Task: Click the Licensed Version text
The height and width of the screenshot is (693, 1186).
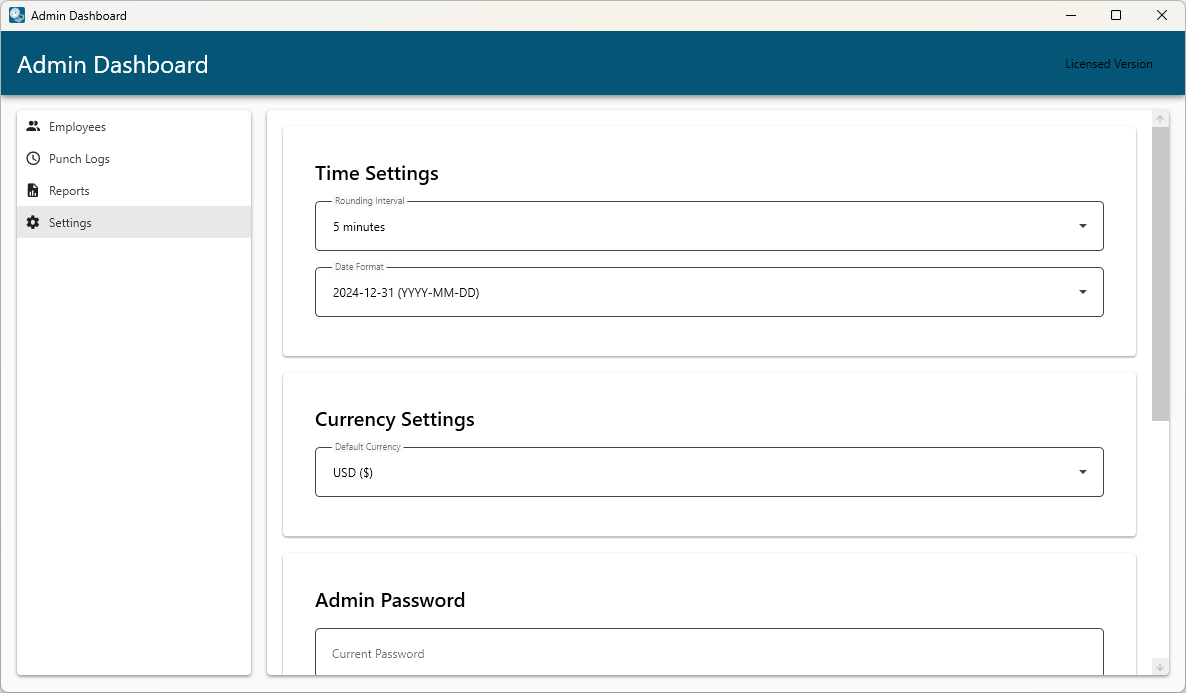Action: 1108,64
